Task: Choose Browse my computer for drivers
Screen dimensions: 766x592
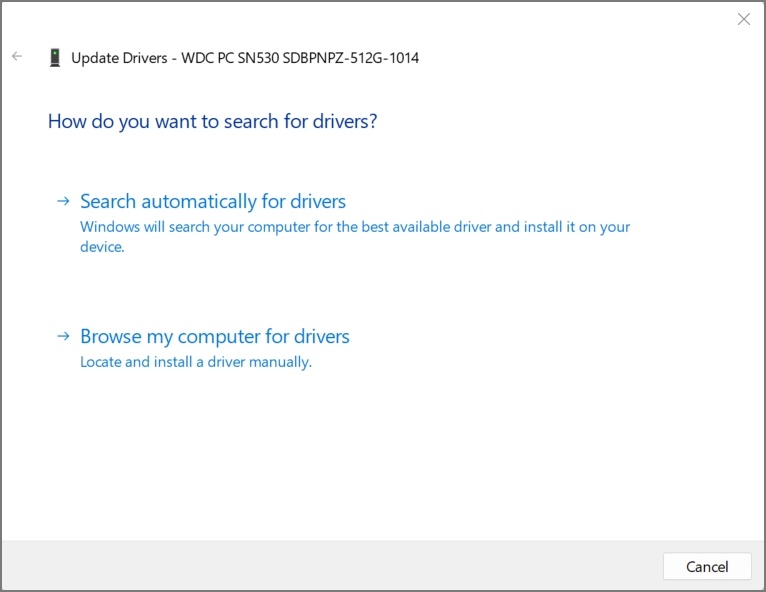Action: pos(215,336)
